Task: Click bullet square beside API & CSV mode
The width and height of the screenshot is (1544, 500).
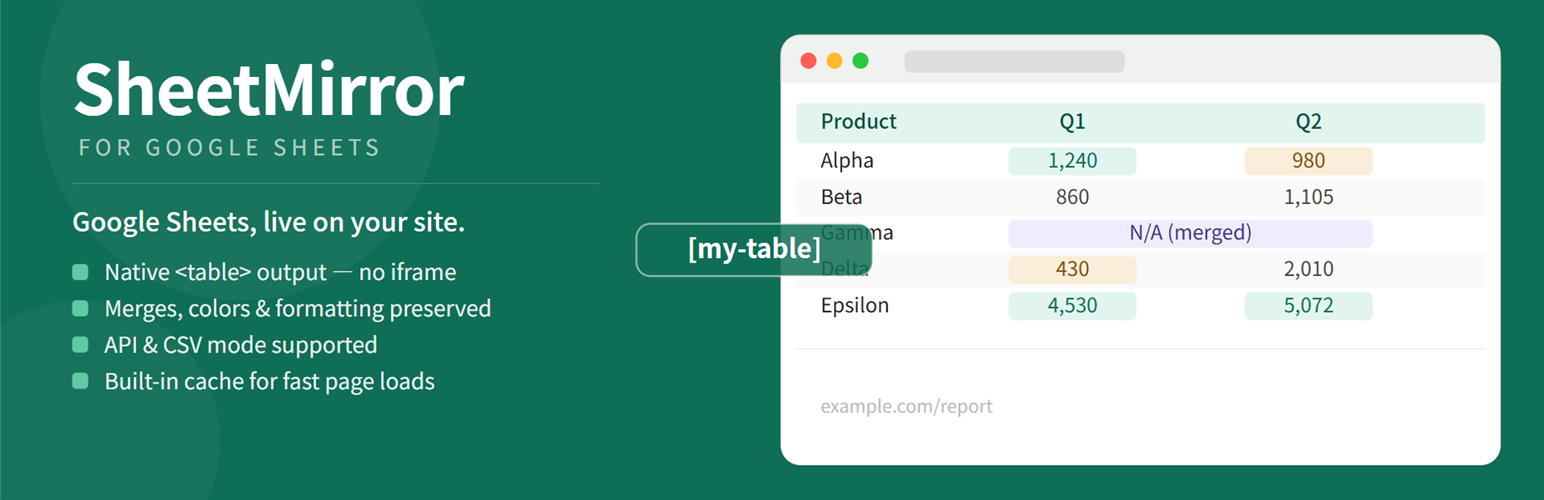Action: (80, 345)
